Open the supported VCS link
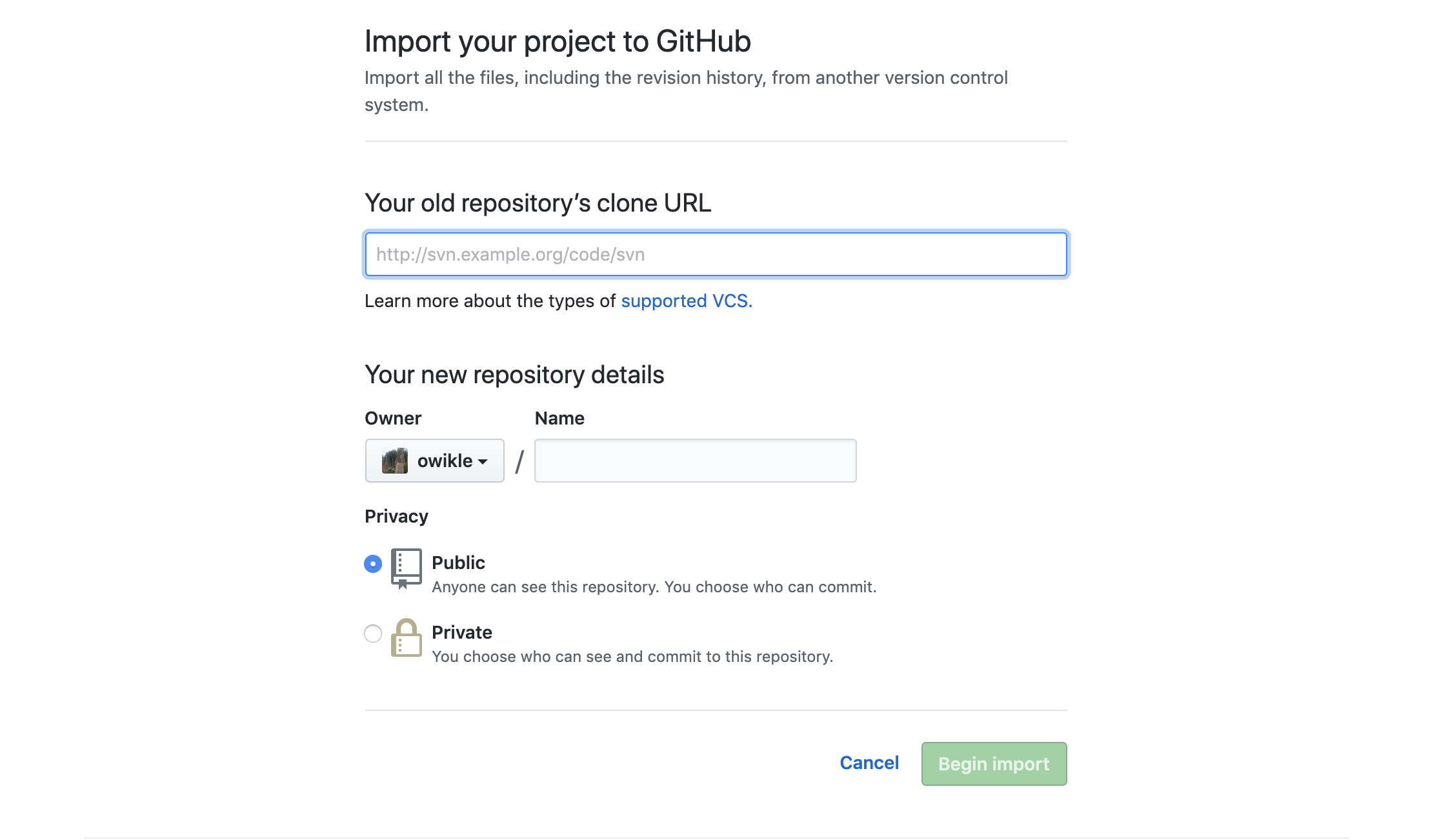This screenshot has height=840, width=1448. [686, 301]
